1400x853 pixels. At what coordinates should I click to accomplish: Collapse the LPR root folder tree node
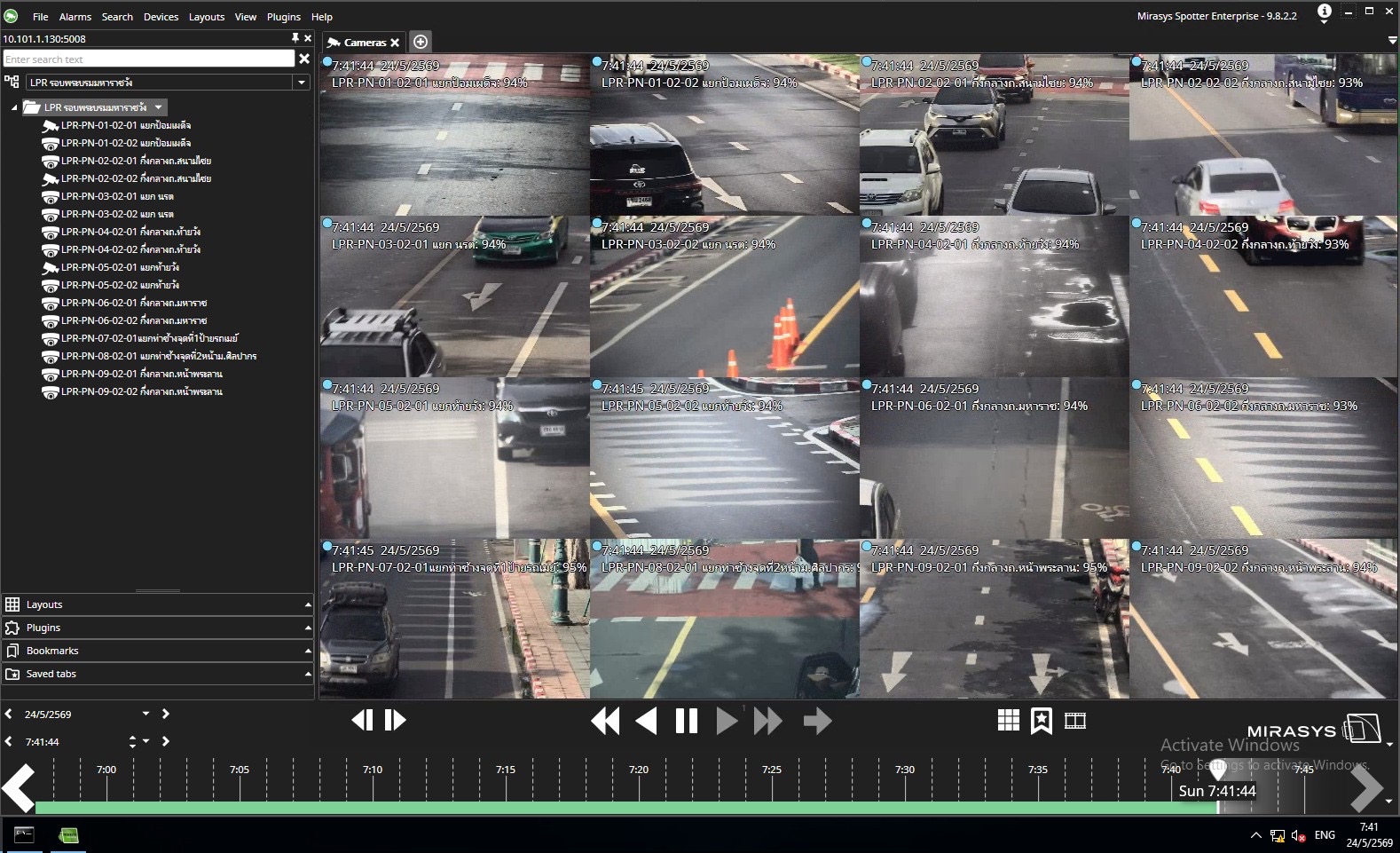(14, 107)
